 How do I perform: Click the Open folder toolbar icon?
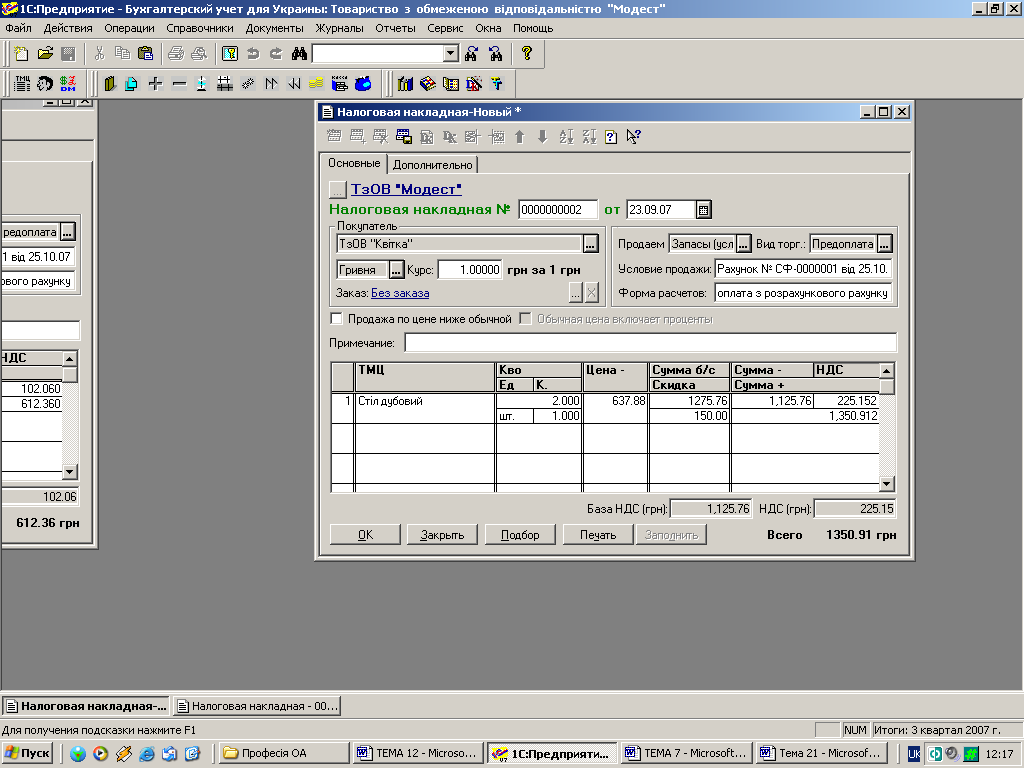pyautogui.click(x=45, y=54)
